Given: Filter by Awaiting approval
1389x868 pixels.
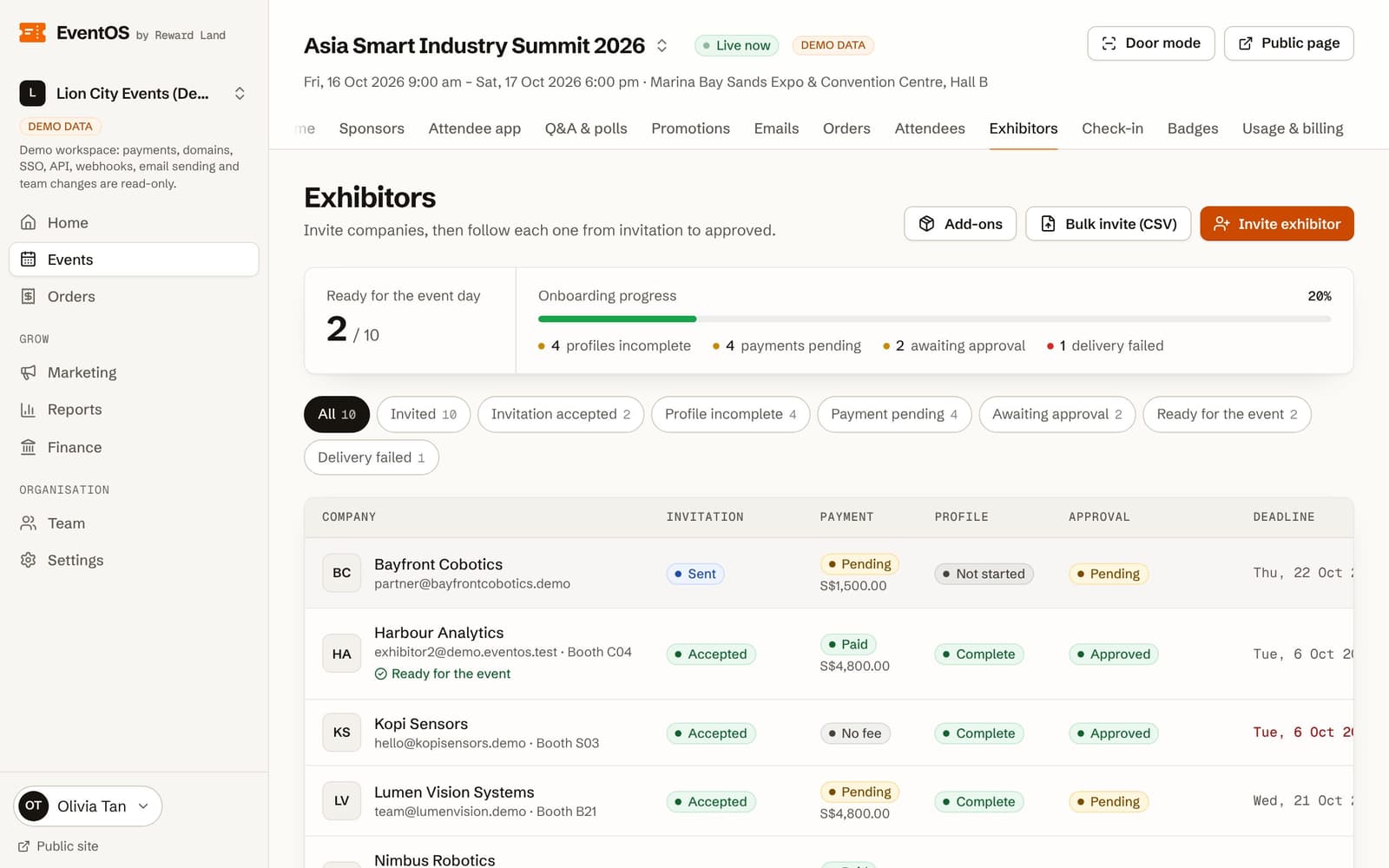Looking at the screenshot, I should point(1057,415).
